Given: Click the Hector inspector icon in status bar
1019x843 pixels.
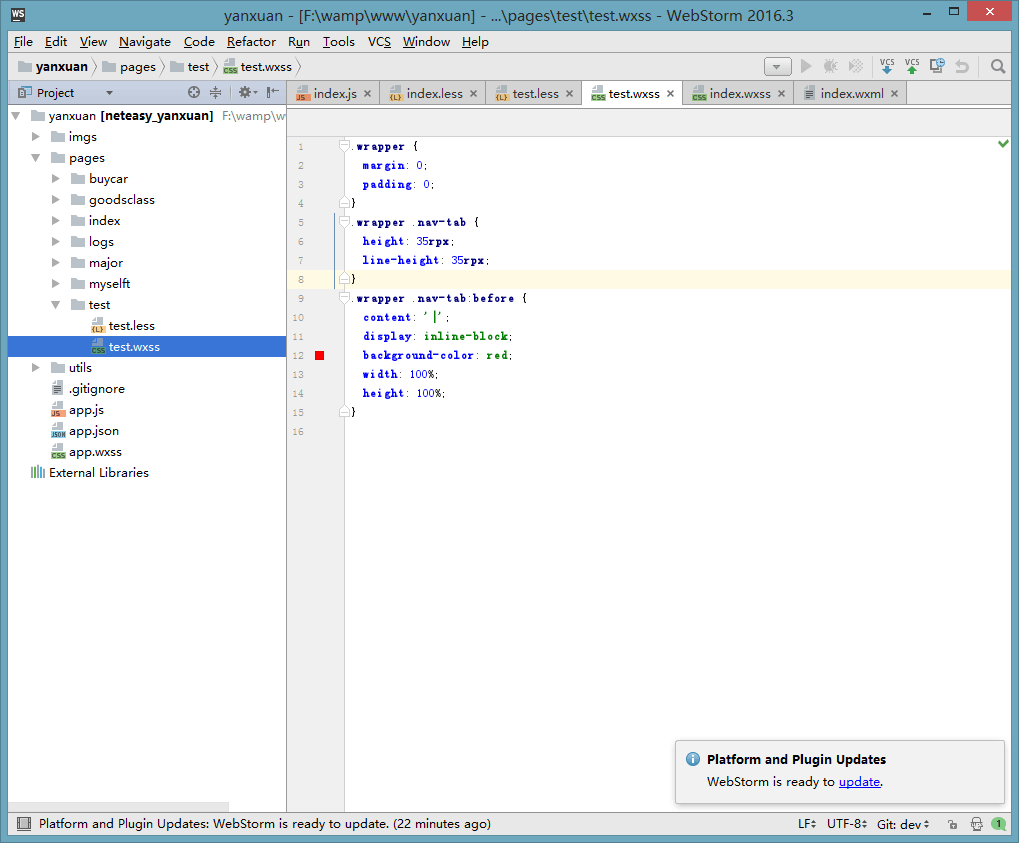Looking at the screenshot, I should (x=976, y=824).
